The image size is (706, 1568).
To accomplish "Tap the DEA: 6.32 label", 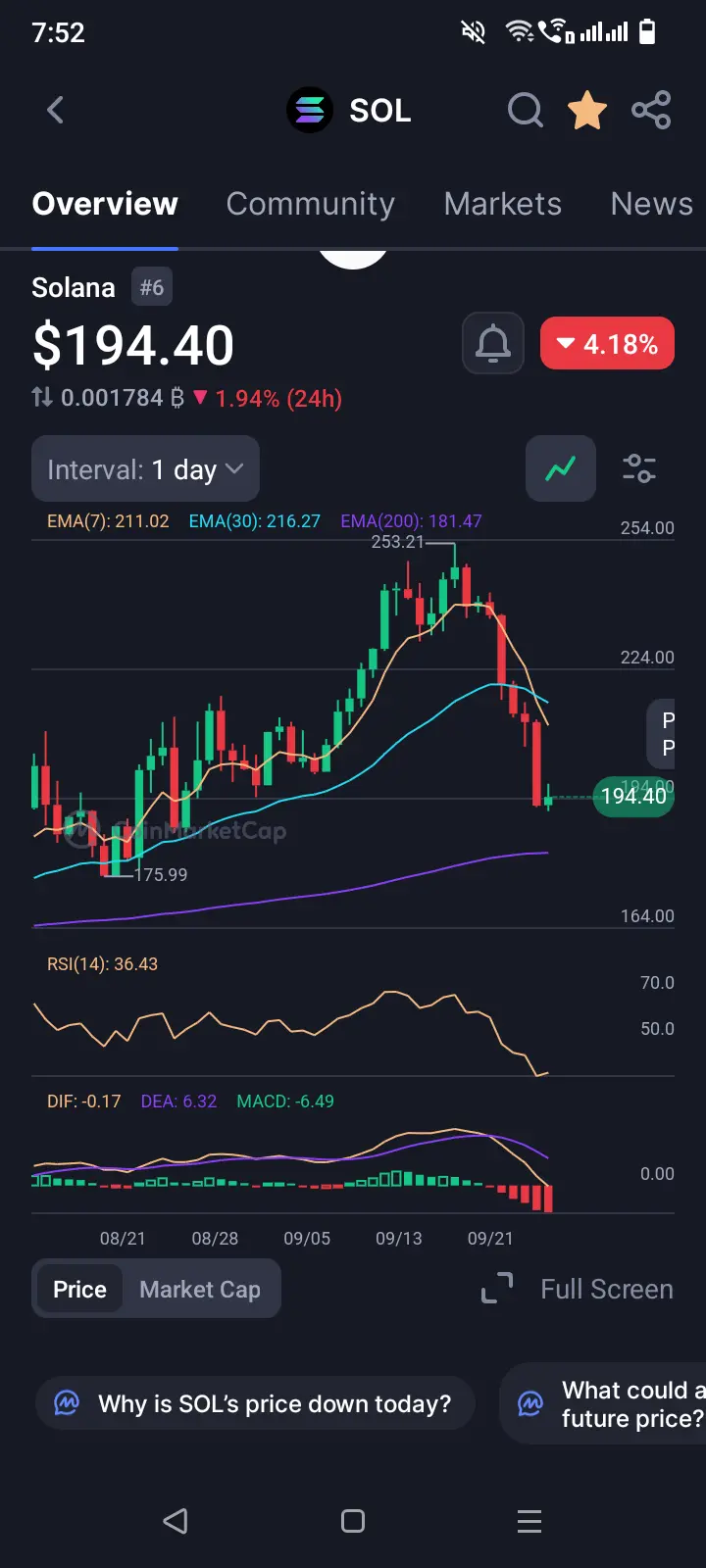I will coord(178,1102).
